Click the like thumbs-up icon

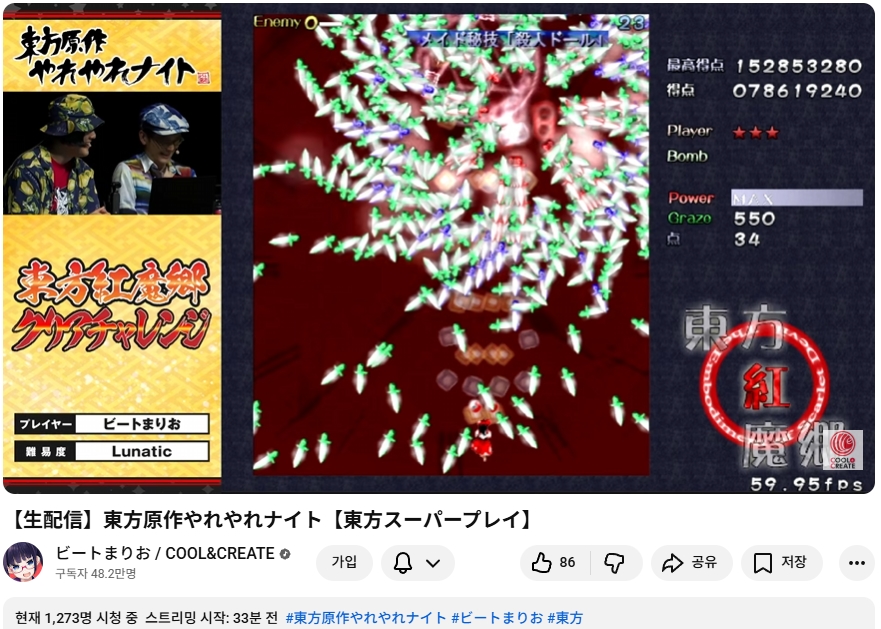541,563
